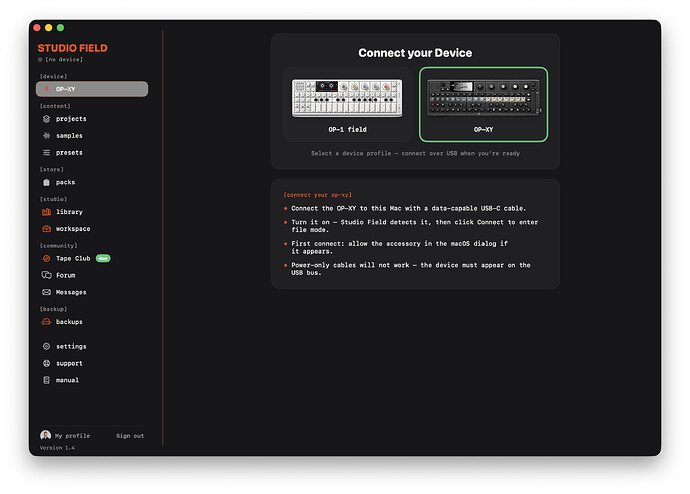Open settings
This screenshot has width=690, height=494.
(x=92, y=347)
